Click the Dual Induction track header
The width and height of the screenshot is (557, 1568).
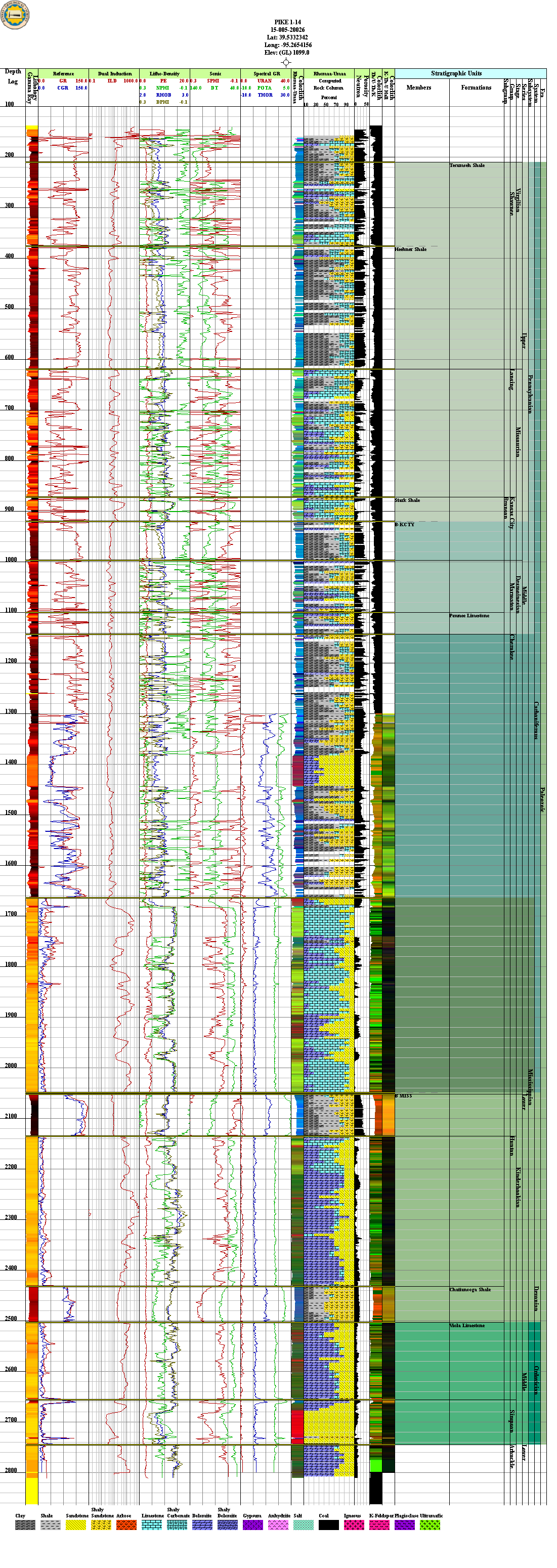pyautogui.click(x=114, y=74)
